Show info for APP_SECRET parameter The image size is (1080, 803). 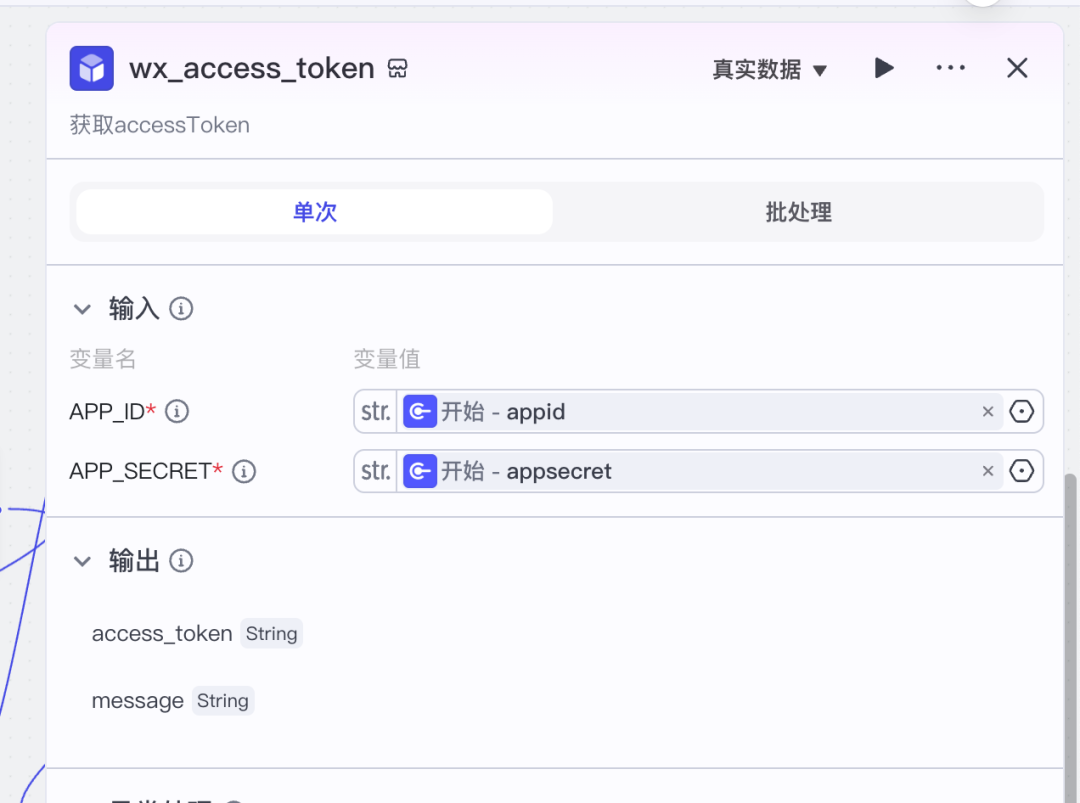coord(244,472)
